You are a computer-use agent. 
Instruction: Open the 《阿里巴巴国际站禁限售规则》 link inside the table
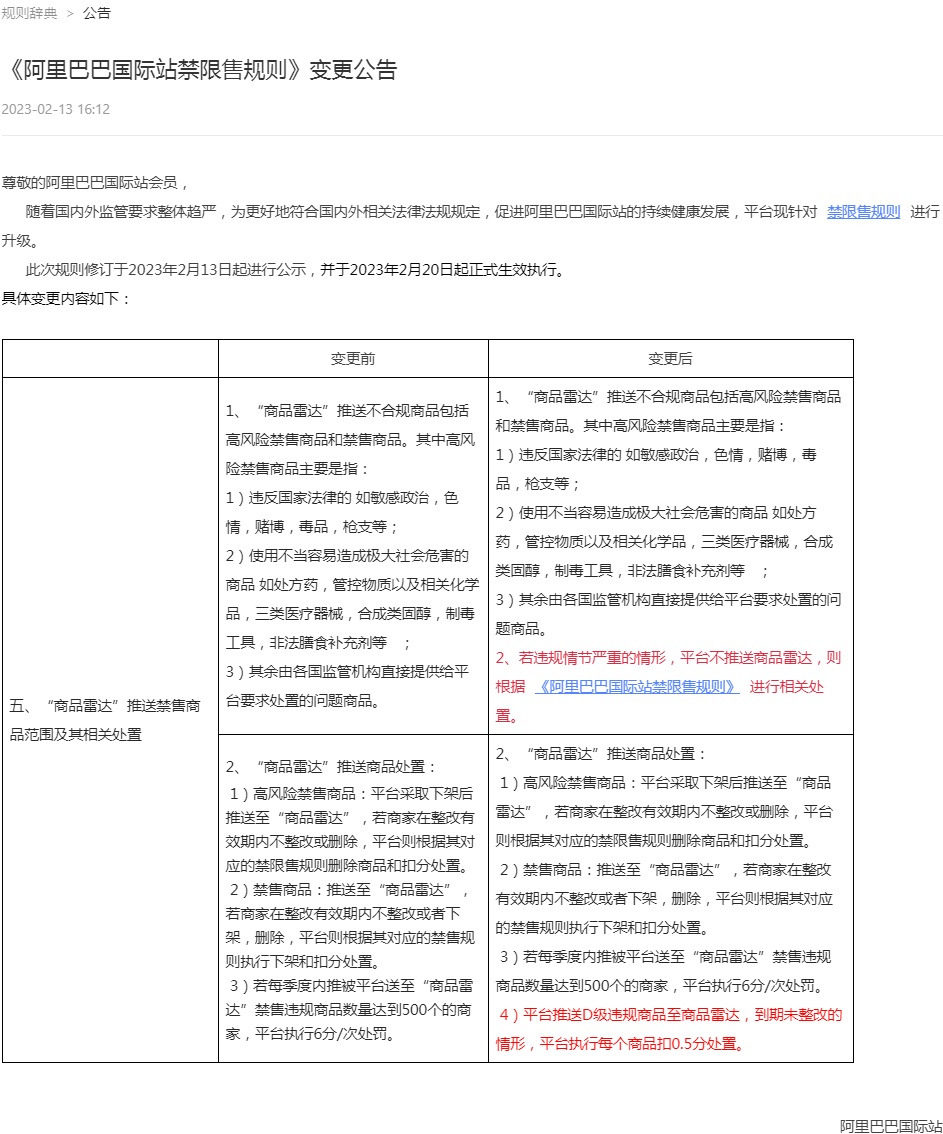coord(637,686)
